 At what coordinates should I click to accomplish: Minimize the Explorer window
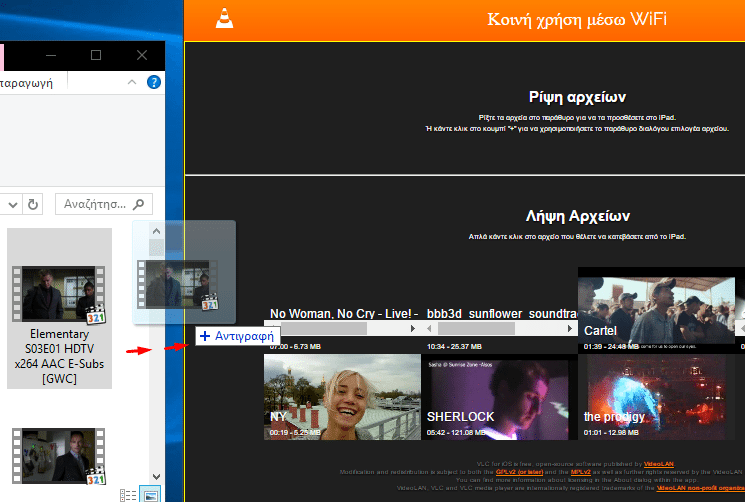tap(51, 55)
